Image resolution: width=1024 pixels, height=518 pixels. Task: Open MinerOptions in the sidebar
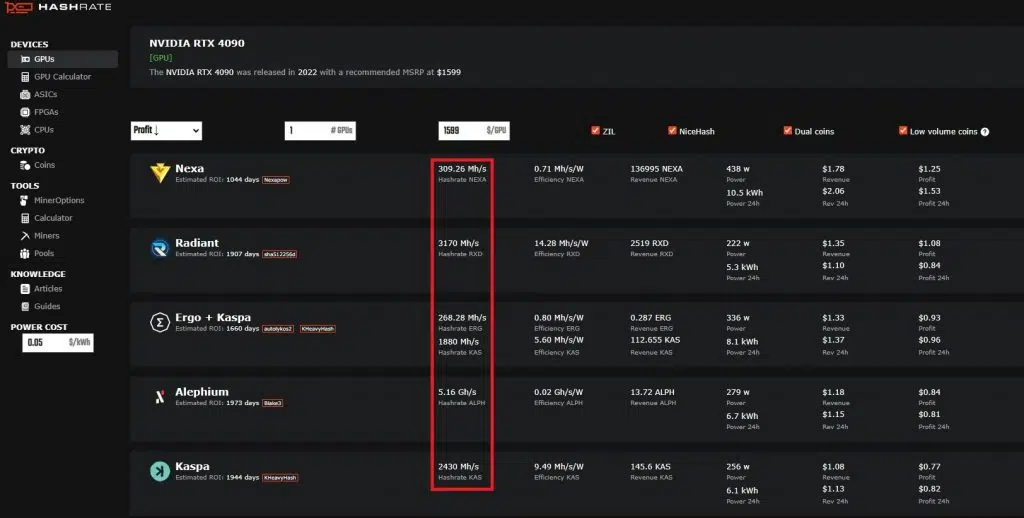[x=59, y=201]
